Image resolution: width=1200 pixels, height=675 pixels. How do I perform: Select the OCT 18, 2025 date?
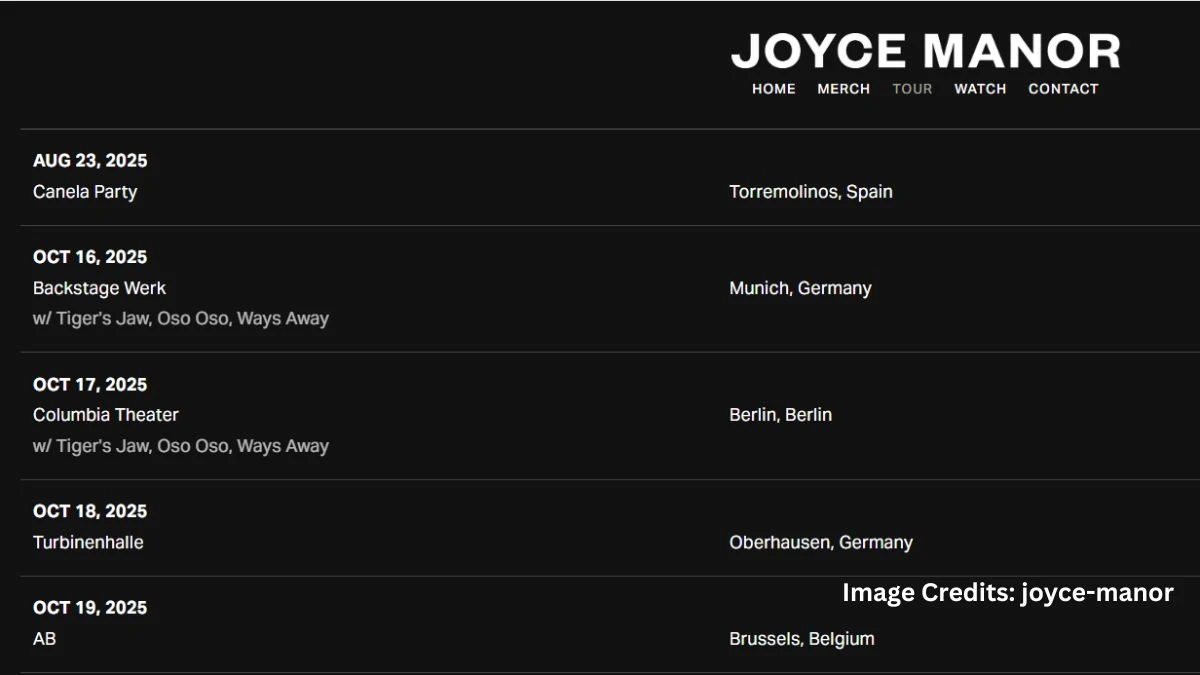[x=90, y=512]
